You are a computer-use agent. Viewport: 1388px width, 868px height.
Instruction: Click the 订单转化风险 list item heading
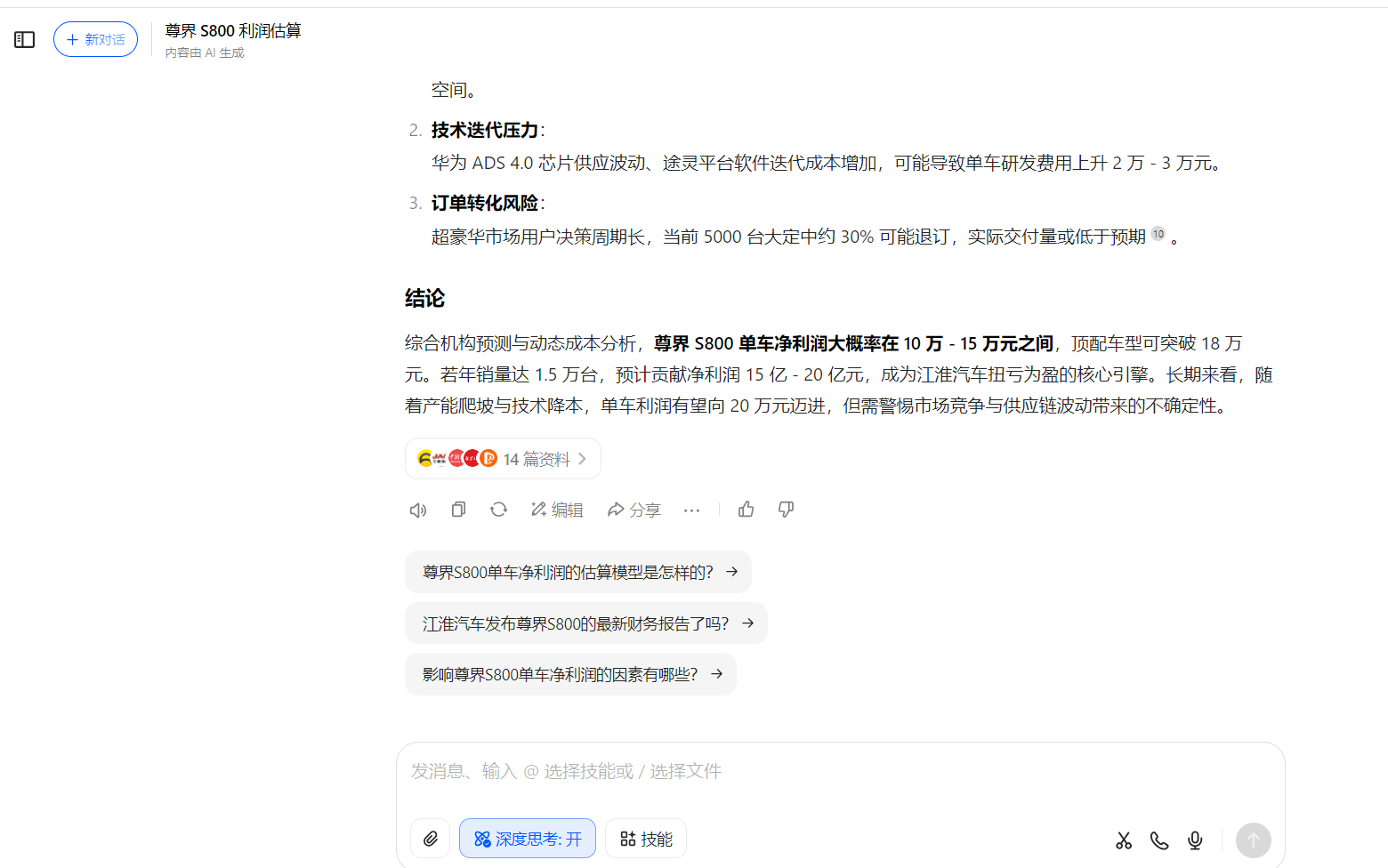click(x=485, y=203)
